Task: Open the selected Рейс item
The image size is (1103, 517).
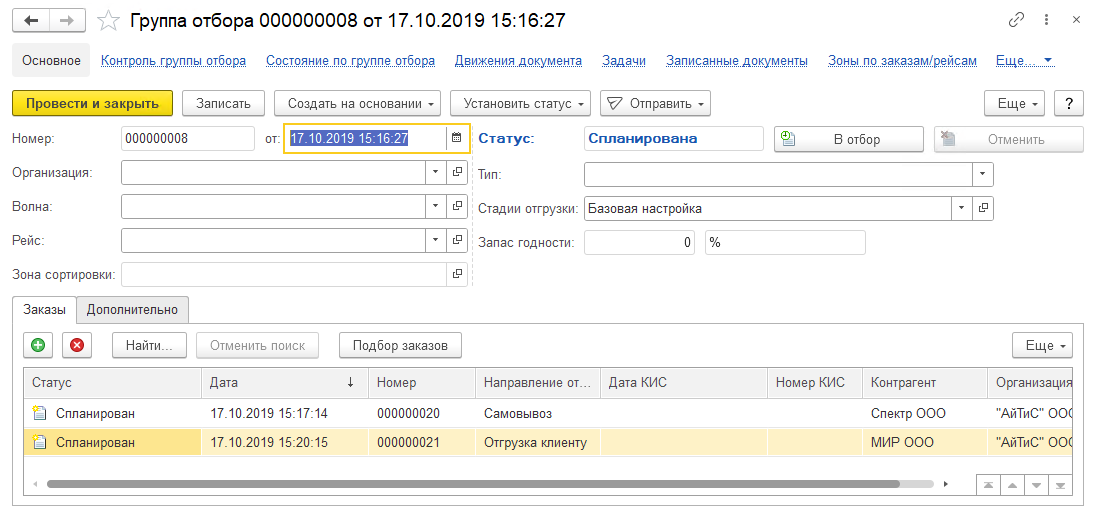Action: [457, 241]
